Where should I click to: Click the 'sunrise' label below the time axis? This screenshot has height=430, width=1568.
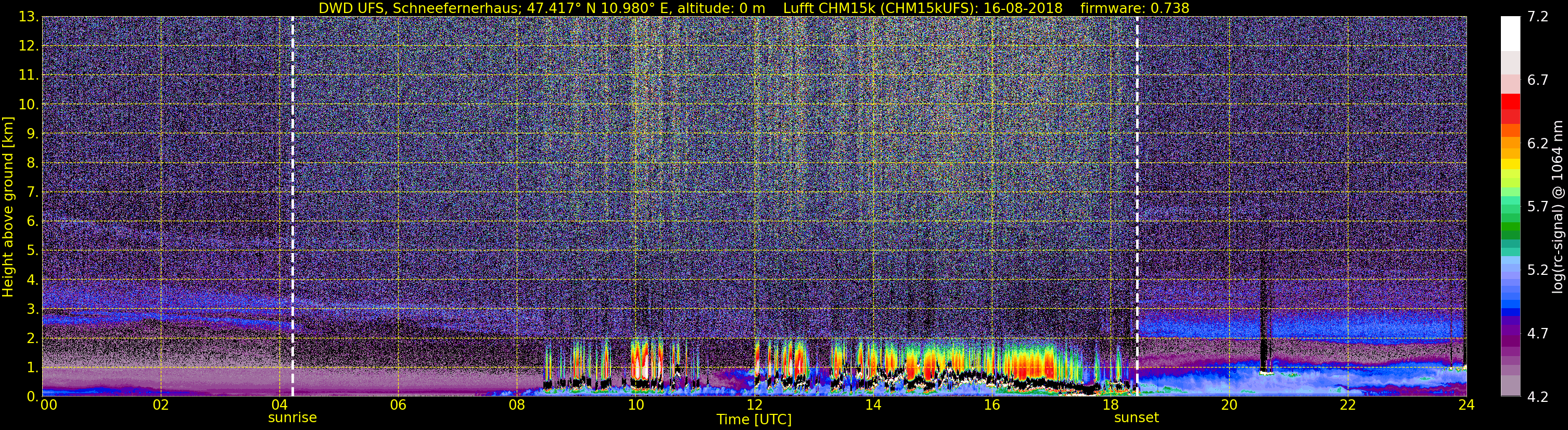click(292, 418)
